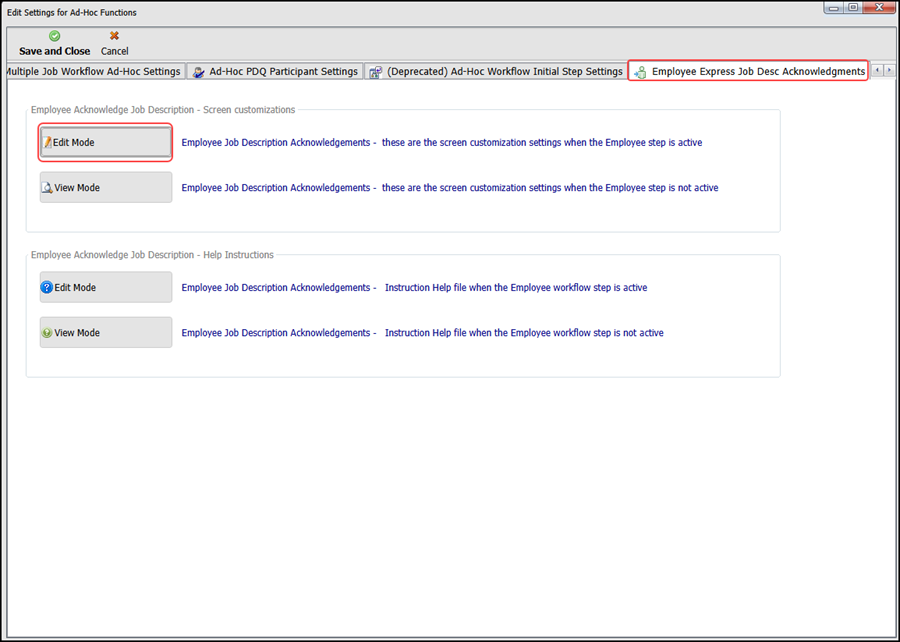Switch to Multiple Job Workflow Ad-Hoc Settings tab
The image size is (900, 642).
(93, 72)
